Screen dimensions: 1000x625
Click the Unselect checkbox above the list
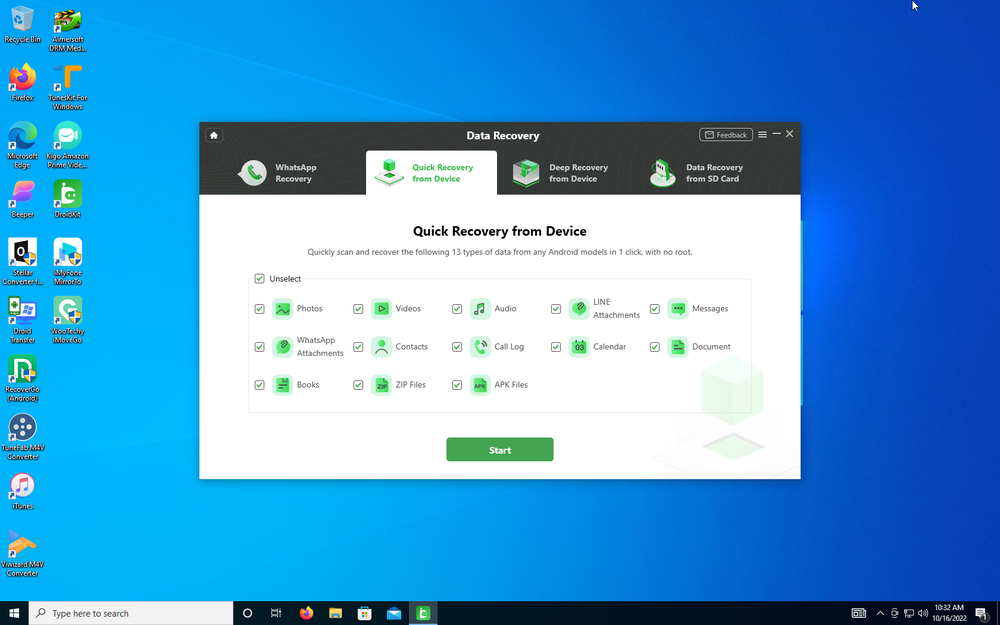[260, 278]
